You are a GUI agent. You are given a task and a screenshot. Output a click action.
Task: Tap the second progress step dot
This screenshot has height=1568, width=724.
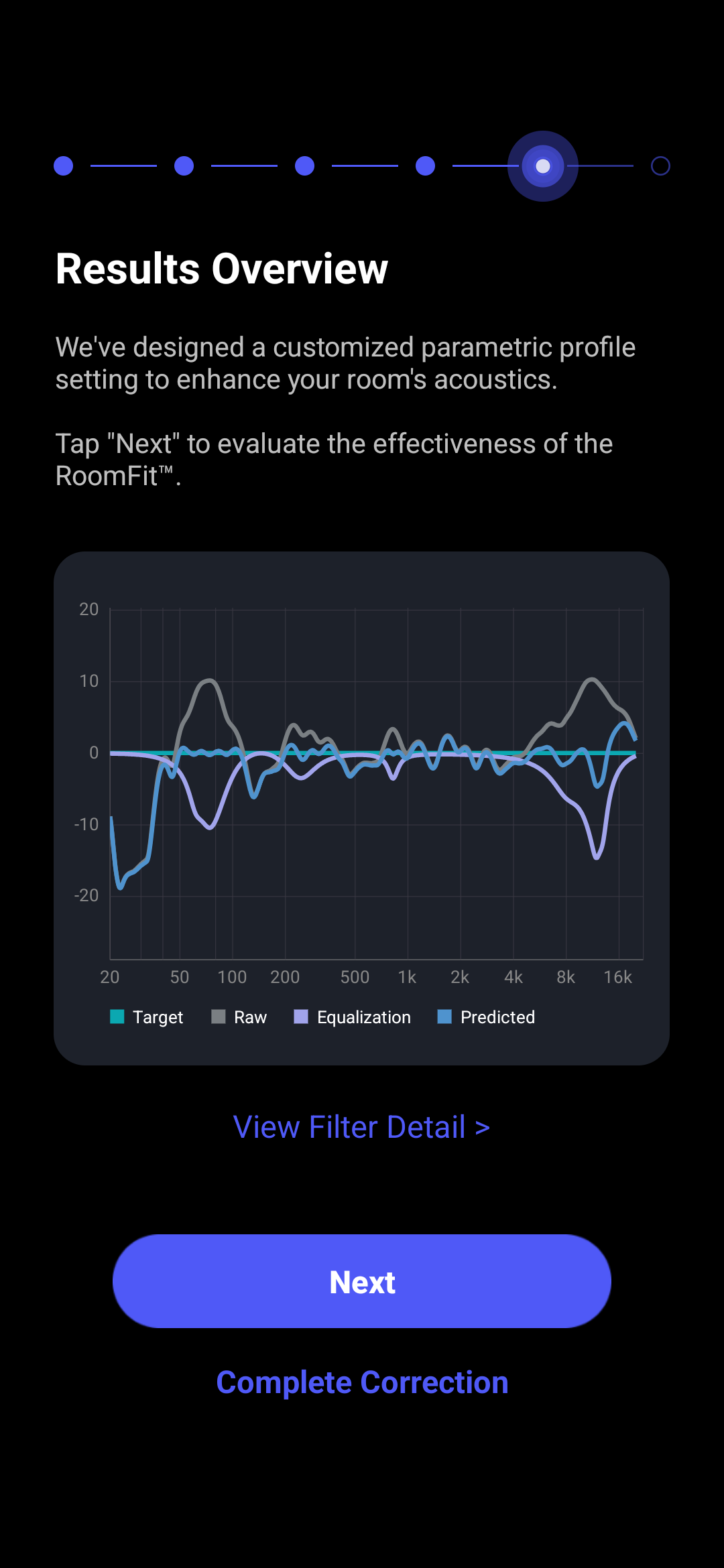(184, 166)
